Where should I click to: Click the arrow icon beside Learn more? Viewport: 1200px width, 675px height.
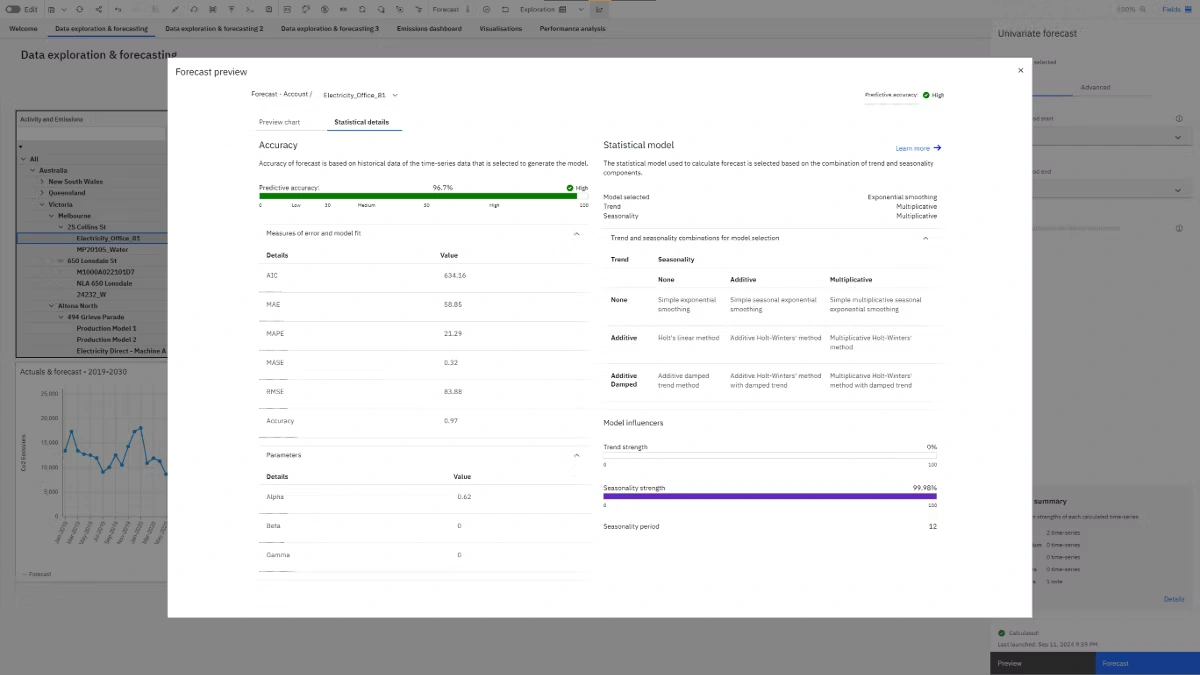tap(937, 148)
